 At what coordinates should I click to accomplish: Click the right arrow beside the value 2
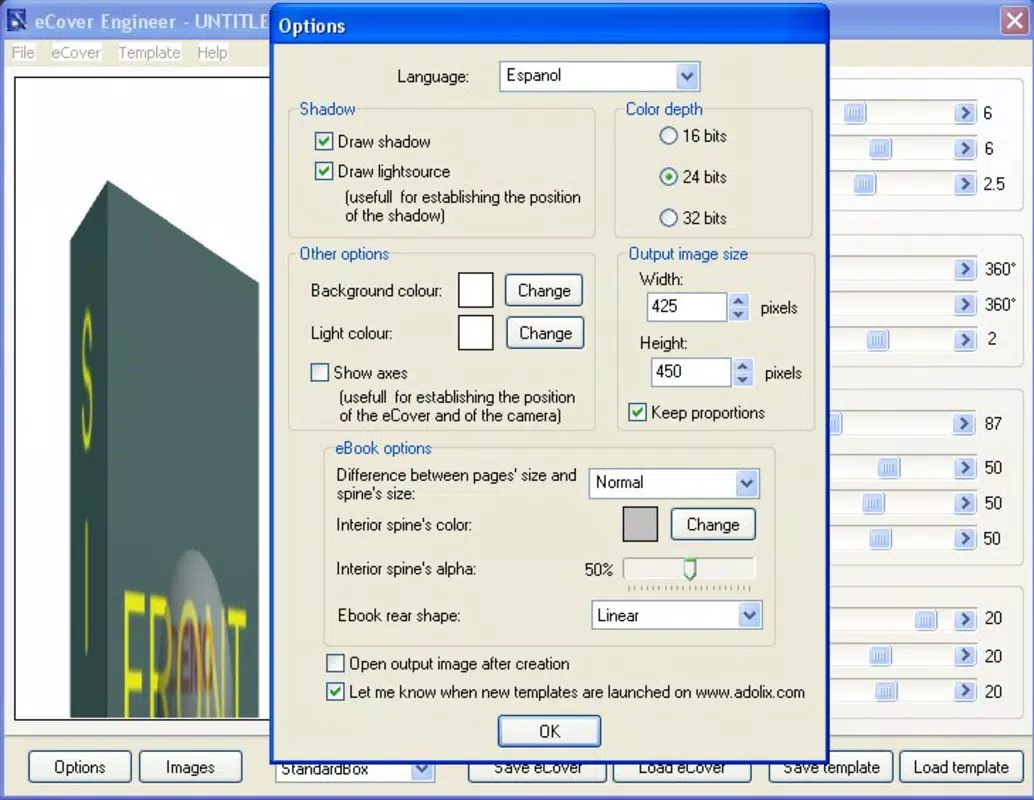pyautogui.click(x=965, y=340)
